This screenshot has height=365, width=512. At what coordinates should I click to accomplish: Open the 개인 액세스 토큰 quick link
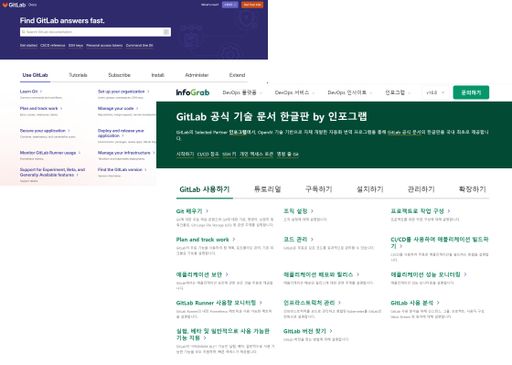click(x=256, y=154)
